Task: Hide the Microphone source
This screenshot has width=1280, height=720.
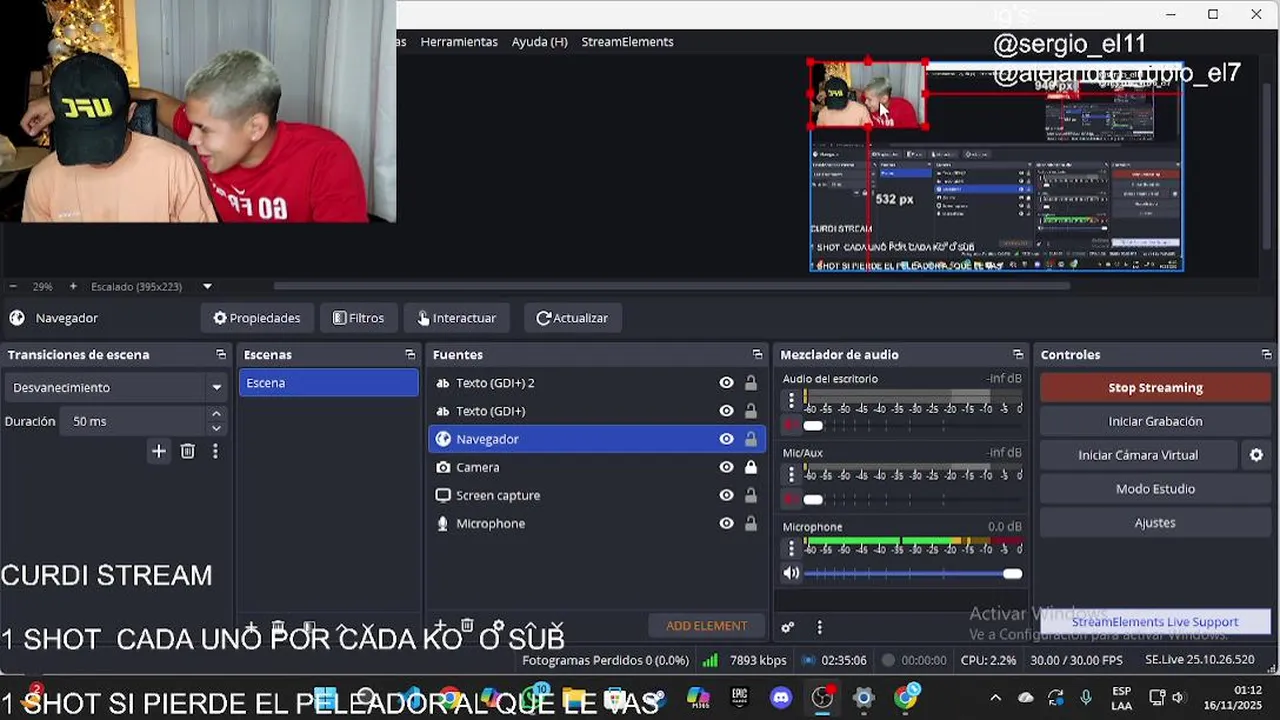Action: [726, 523]
